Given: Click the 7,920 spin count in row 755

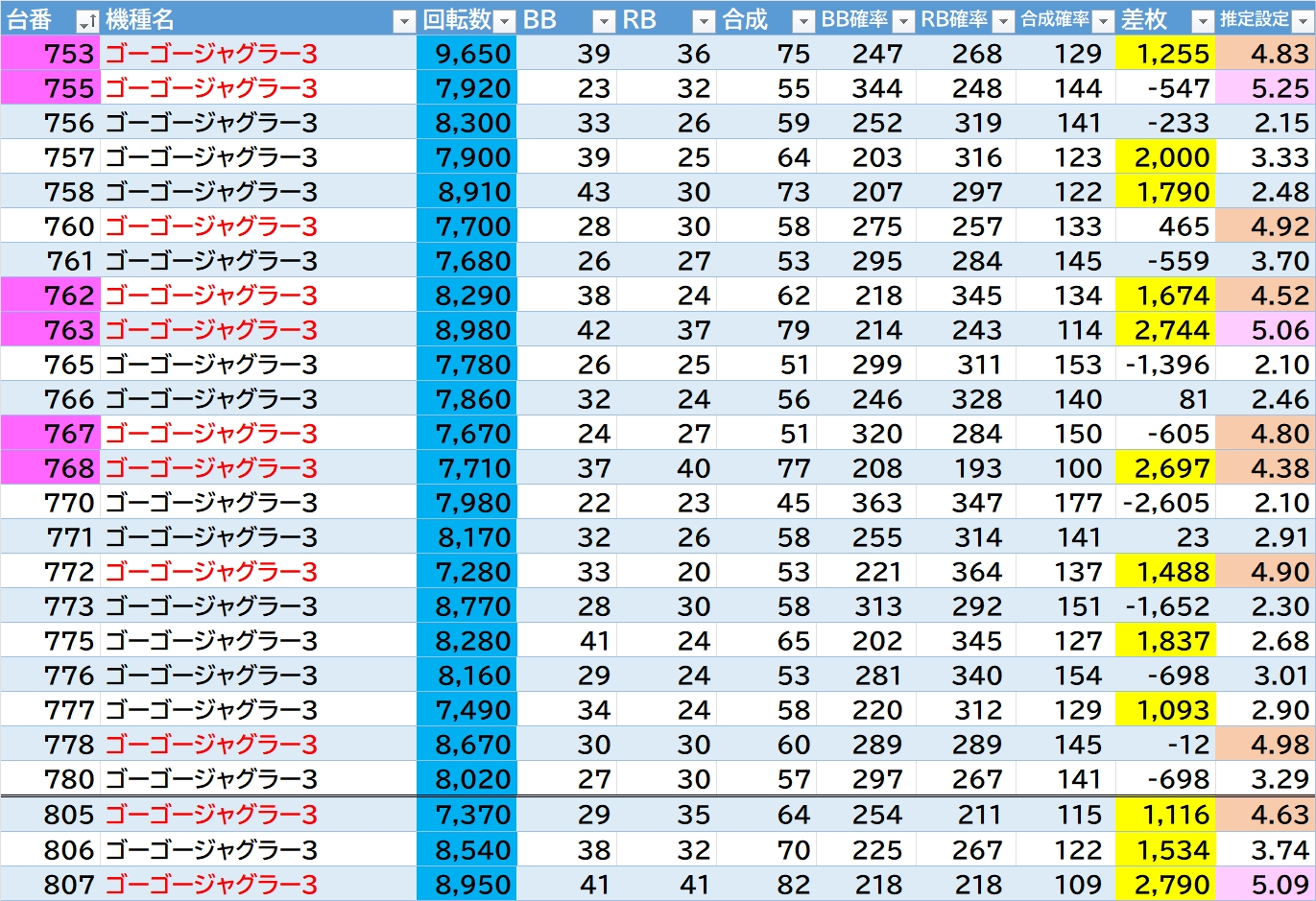Looking at the screenshot, I should (x=467, y=88).
